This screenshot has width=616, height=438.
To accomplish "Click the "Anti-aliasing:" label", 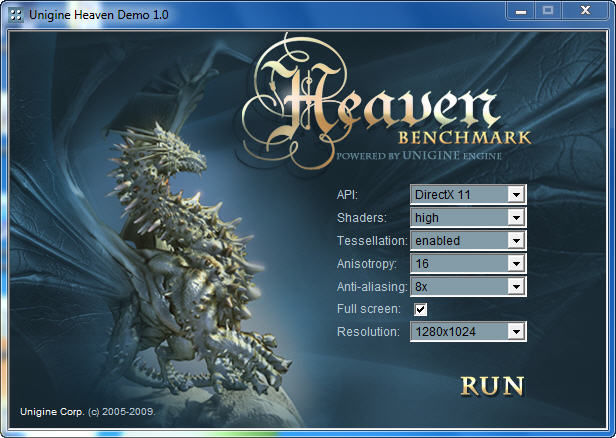I will [x=372, y=287].
